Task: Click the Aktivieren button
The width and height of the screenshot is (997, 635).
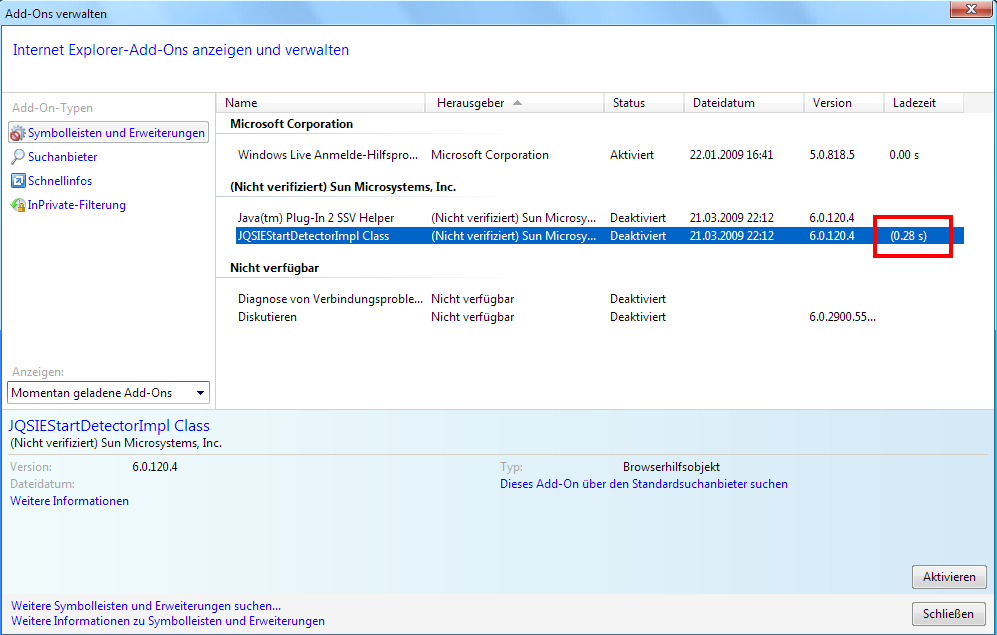Action: pos(949,577)
